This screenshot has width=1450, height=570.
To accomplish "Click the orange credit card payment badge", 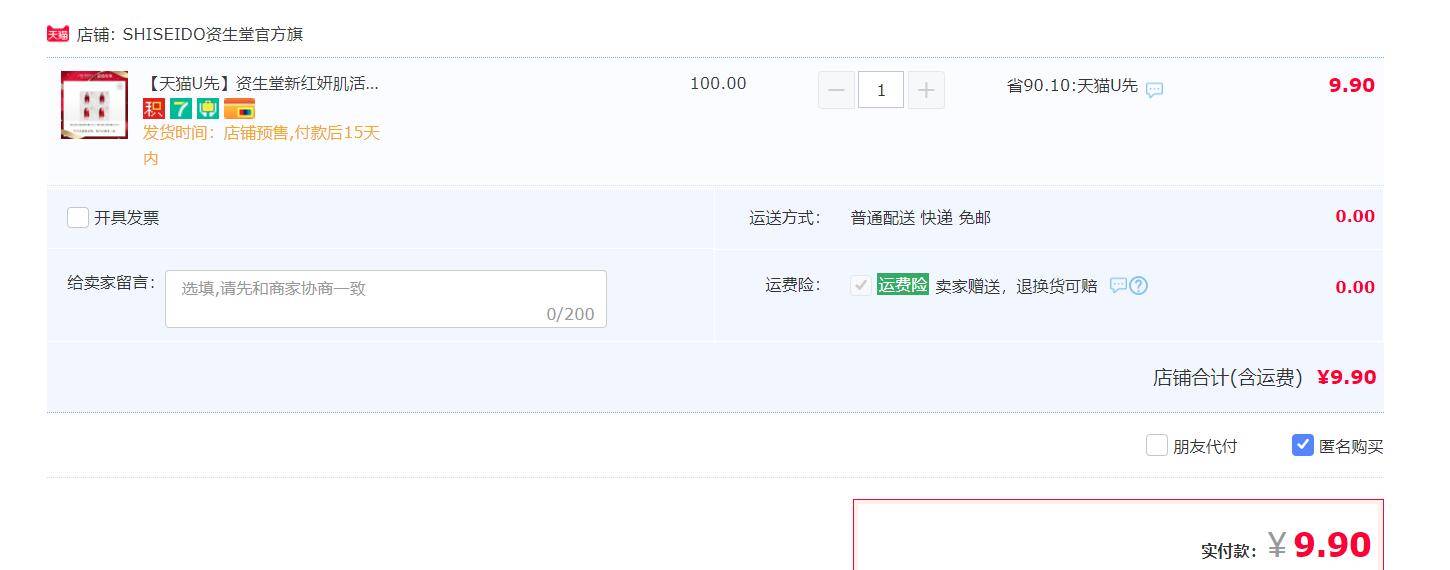I will [239, 109].
